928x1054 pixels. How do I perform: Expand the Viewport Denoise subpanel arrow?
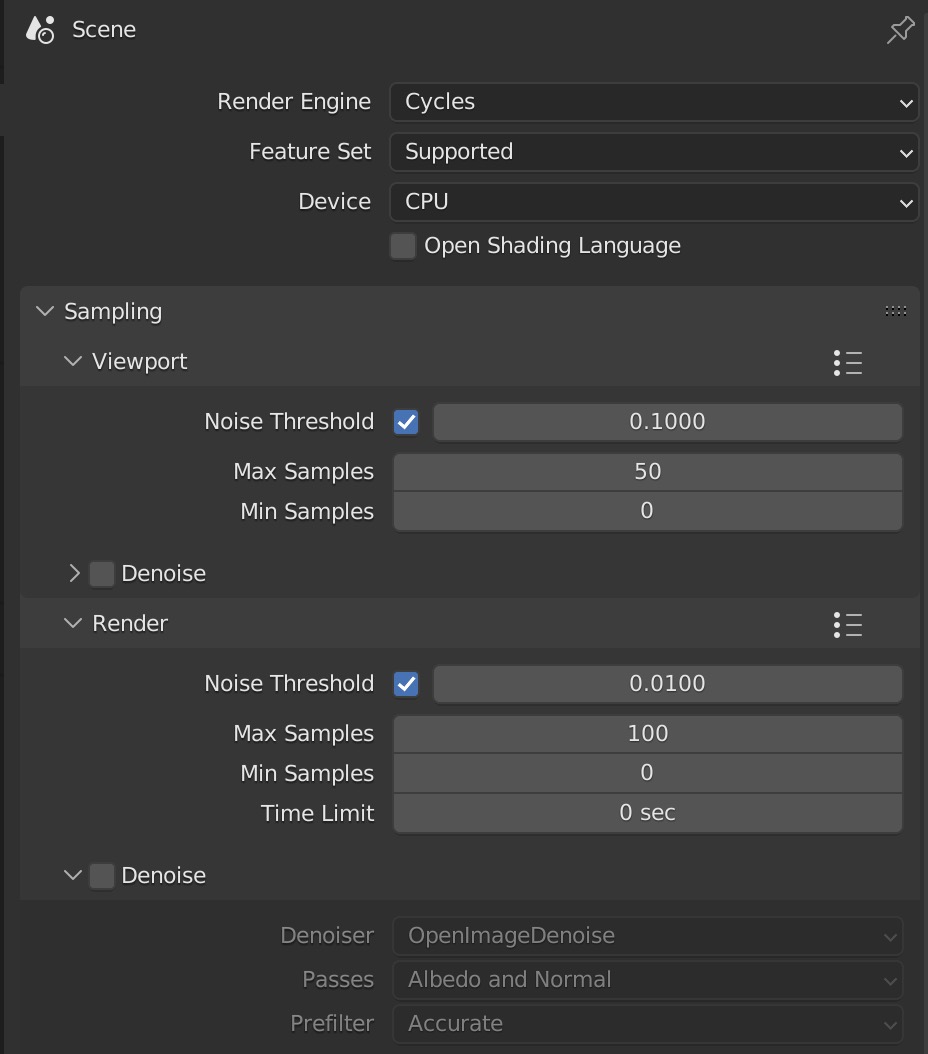point(74,573)
